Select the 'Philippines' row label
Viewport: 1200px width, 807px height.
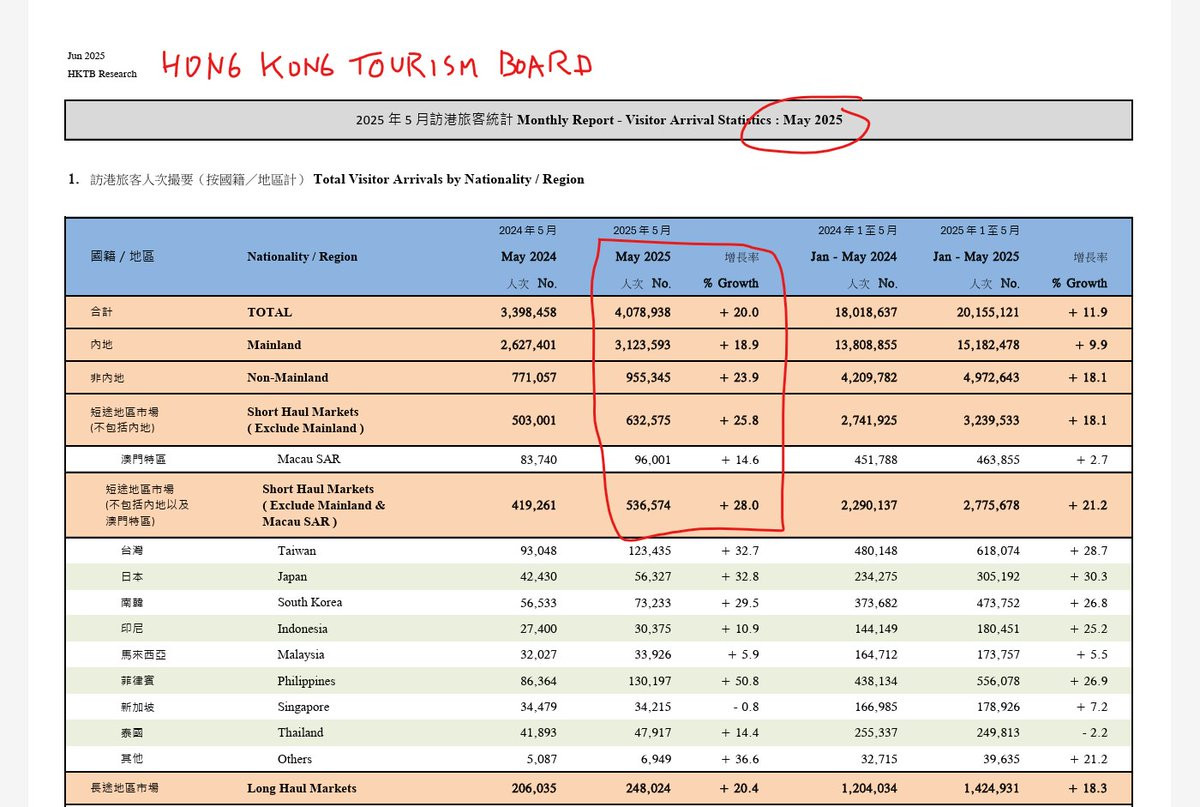pyautogui.click(x=306, y=681)
